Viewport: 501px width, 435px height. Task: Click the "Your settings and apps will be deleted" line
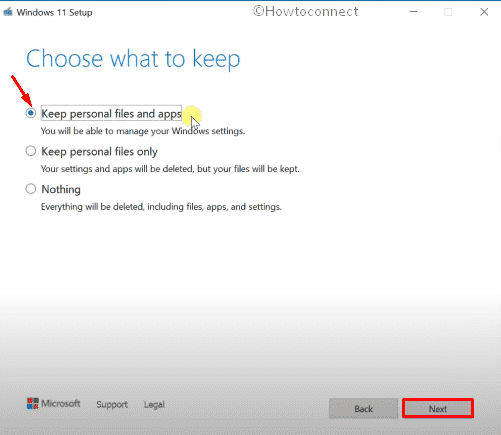tap(170, 169)
